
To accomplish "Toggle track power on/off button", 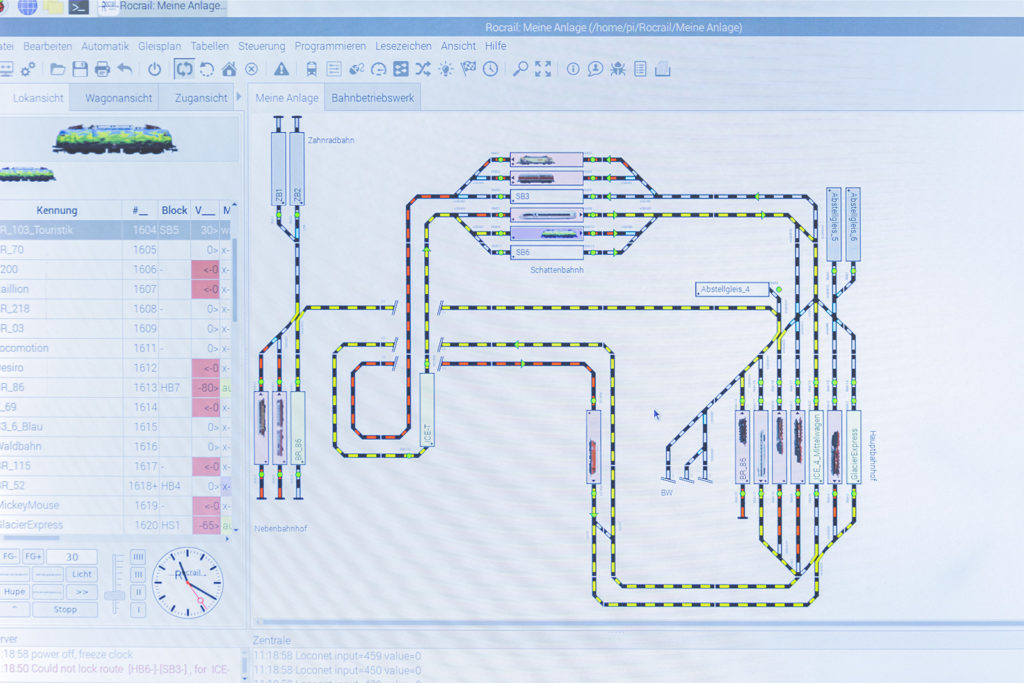I will pos(154,69).
